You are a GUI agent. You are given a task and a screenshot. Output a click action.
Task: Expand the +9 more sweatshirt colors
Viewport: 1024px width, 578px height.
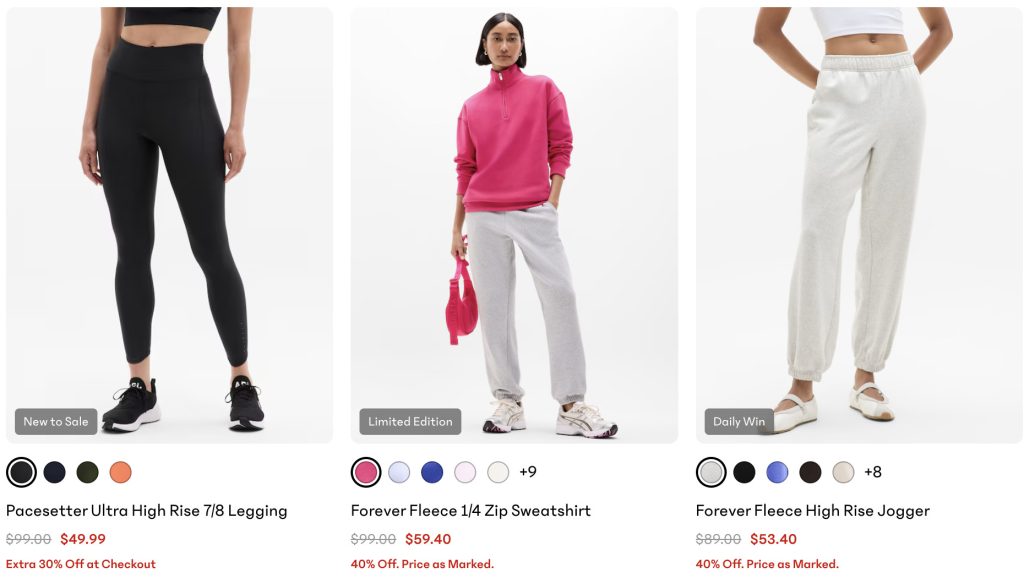pyautogui.click(x=528, y=472)
